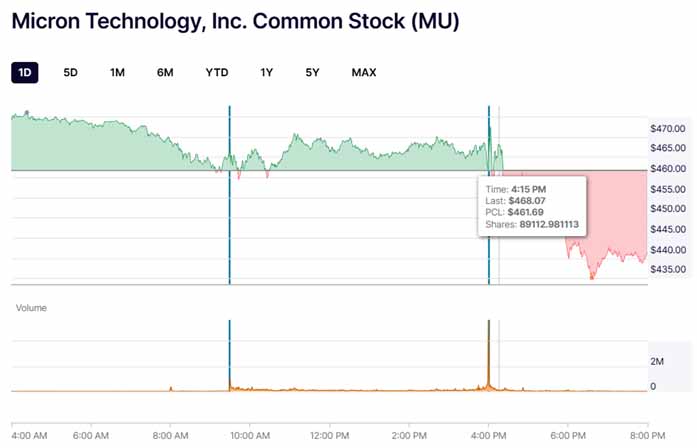This screenshot has height=448, width=697.
Task: Click the 12:00 PM time axis label
Action: [329, 436]
